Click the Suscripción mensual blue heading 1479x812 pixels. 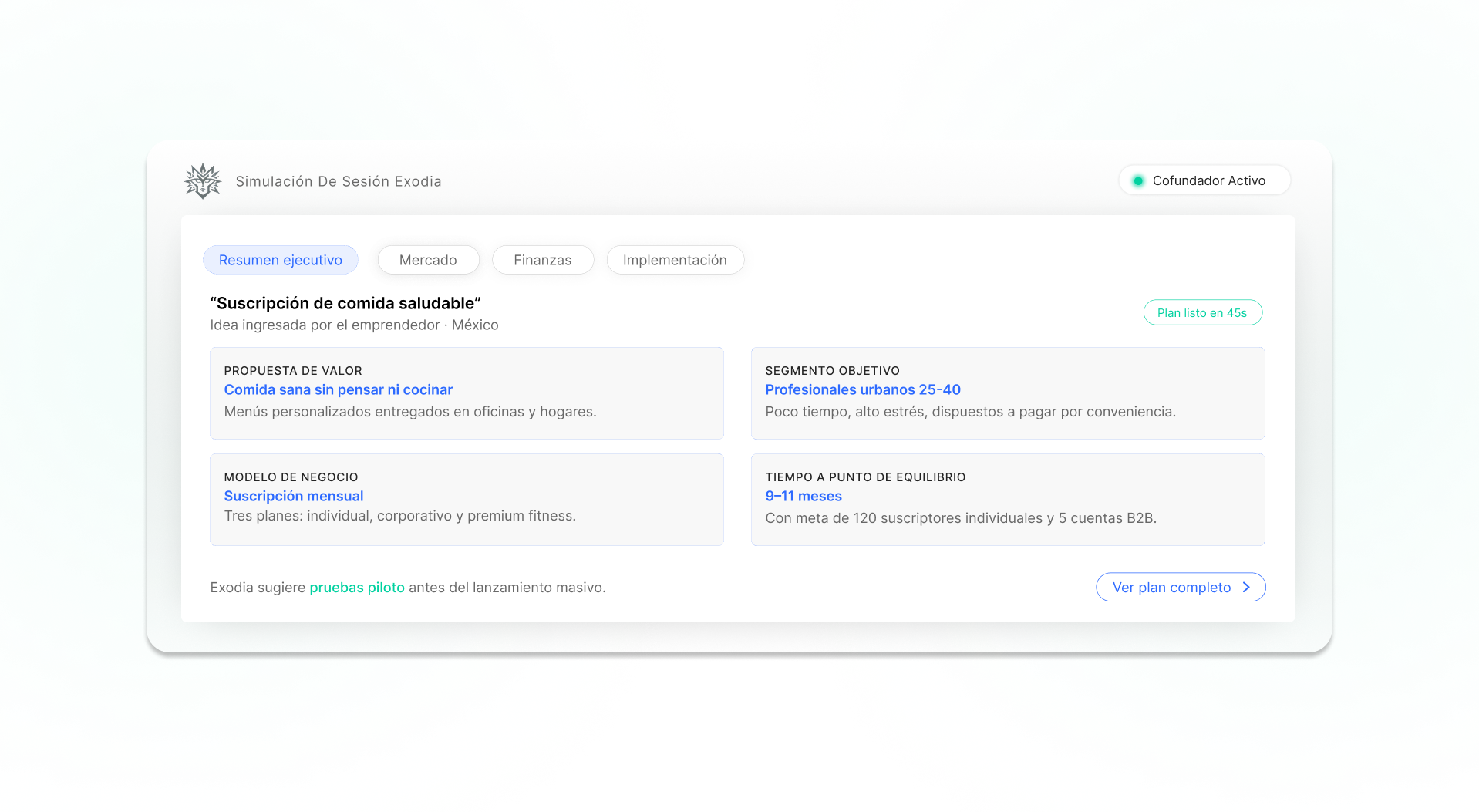pos(293,497)
